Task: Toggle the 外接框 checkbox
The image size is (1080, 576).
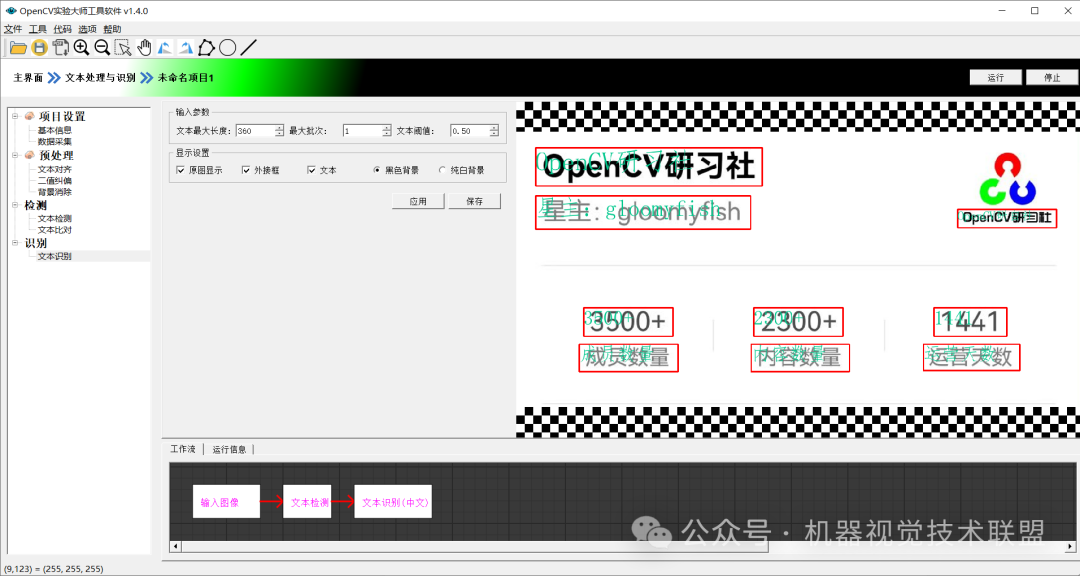Action: click(246, 170)
